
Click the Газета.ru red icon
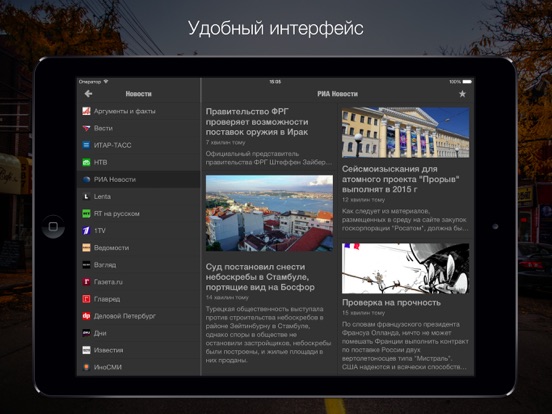[86, 282]
